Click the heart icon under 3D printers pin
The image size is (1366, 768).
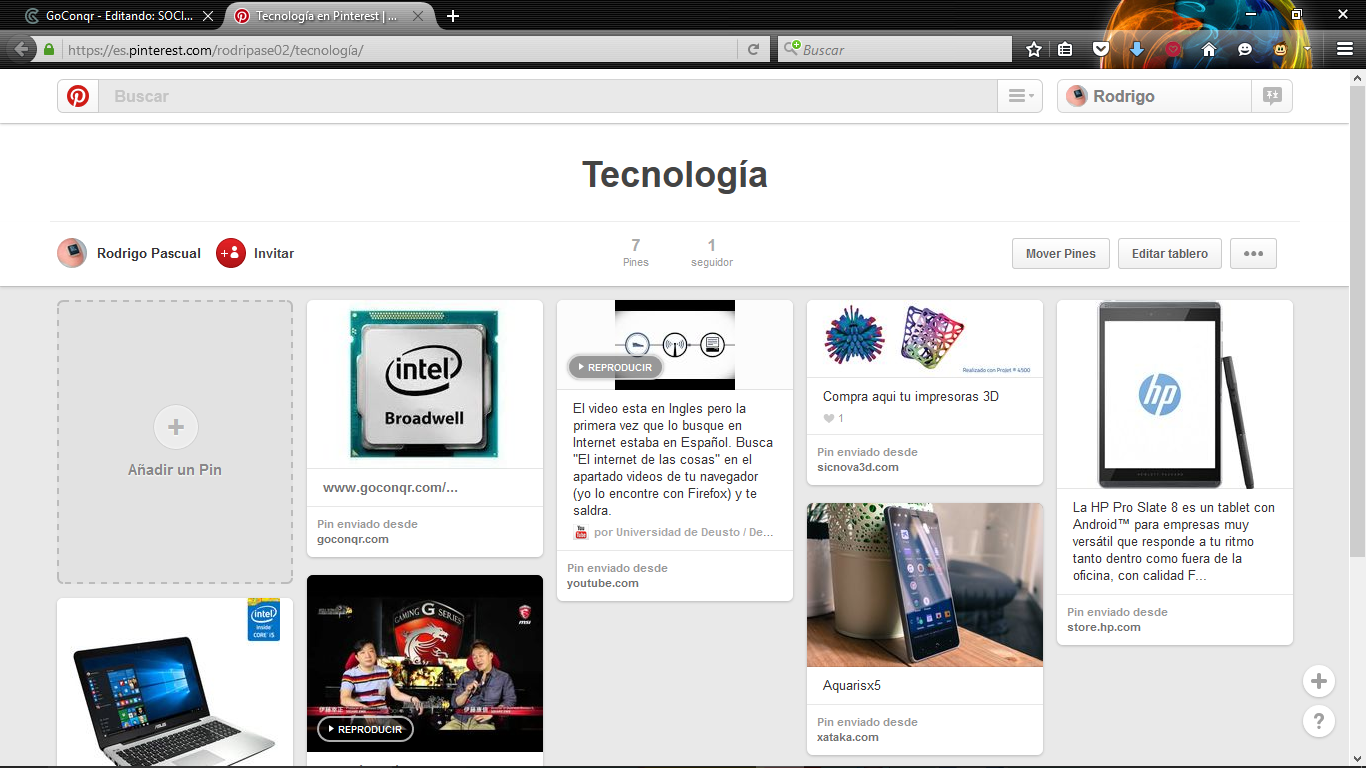(829, 418)
